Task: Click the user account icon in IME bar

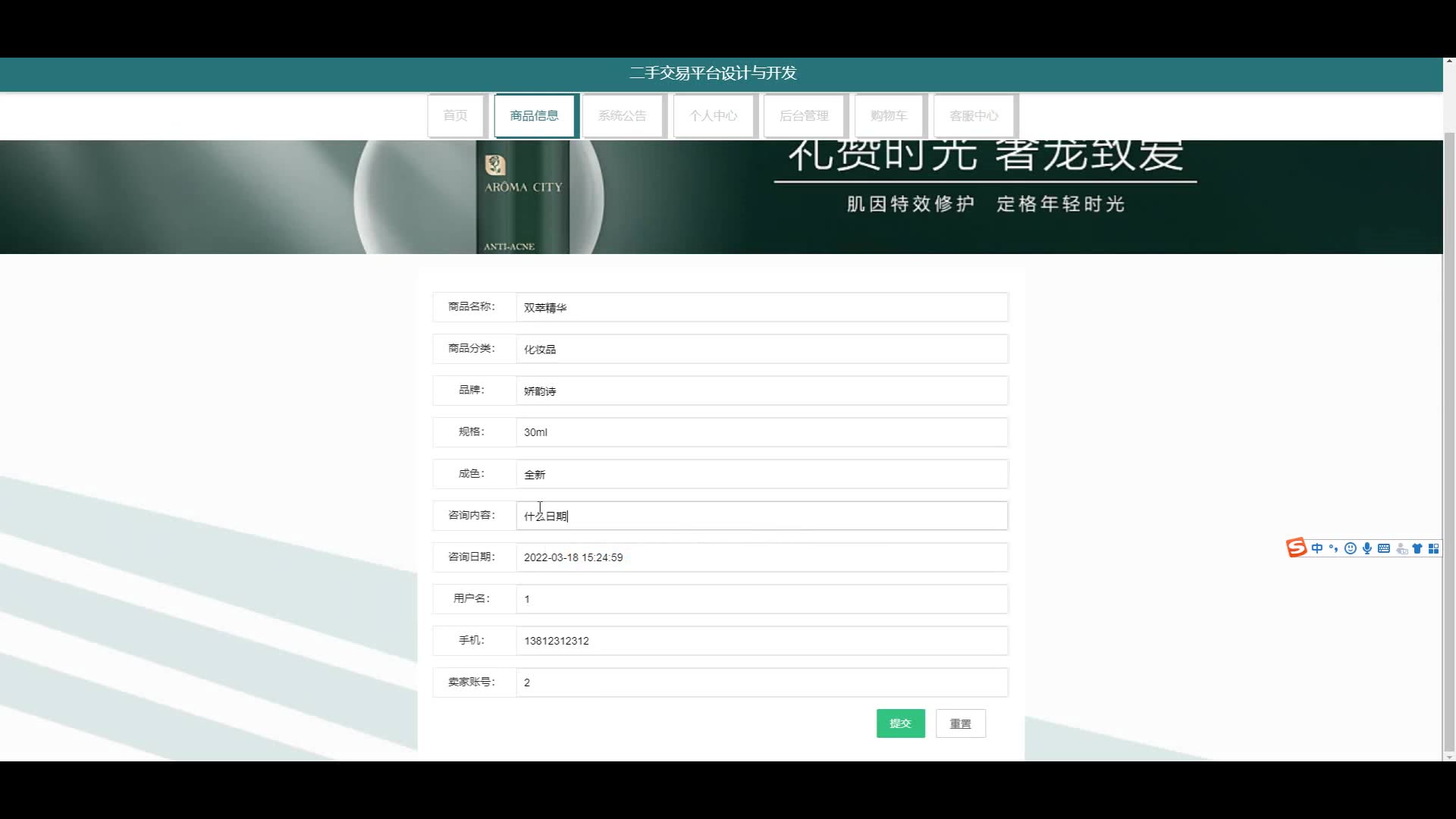Action: click(x=1401, y=548)
